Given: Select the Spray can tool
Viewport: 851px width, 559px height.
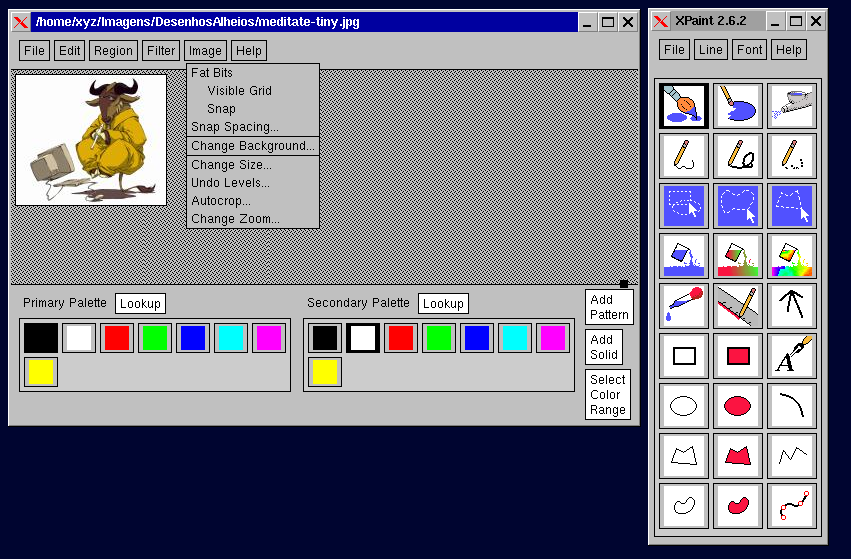Looking at the screenshot, I should point(792,105).
